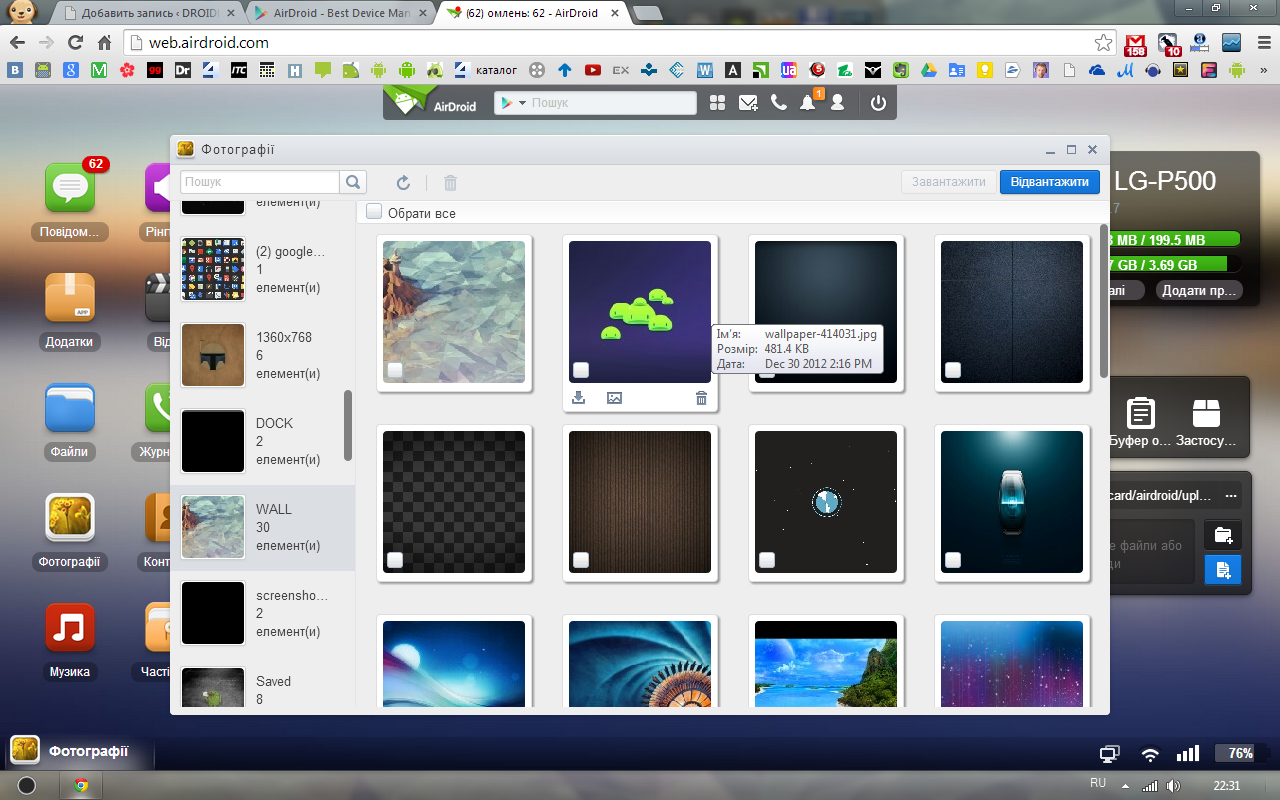Click the Відвантажити button
1280x800 pixels.
1050,182
